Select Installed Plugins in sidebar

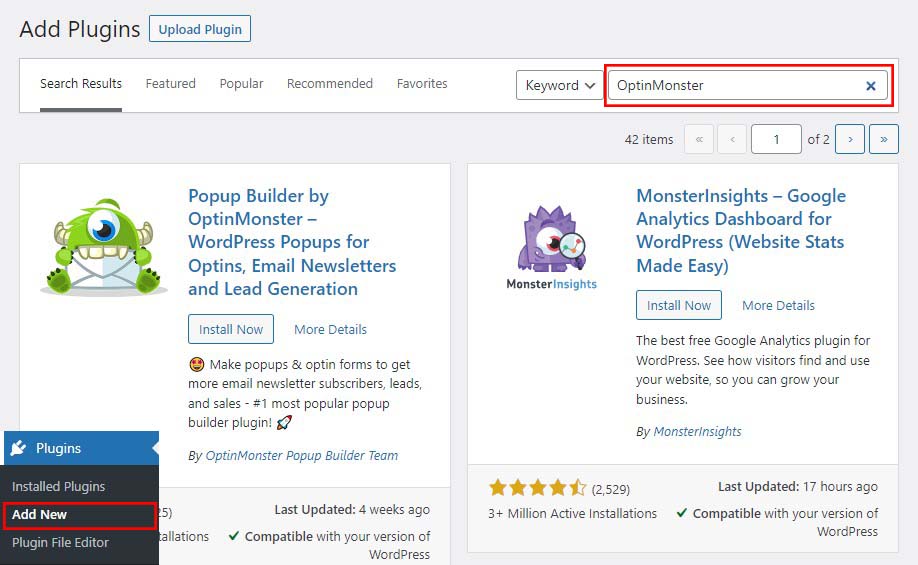59,487
